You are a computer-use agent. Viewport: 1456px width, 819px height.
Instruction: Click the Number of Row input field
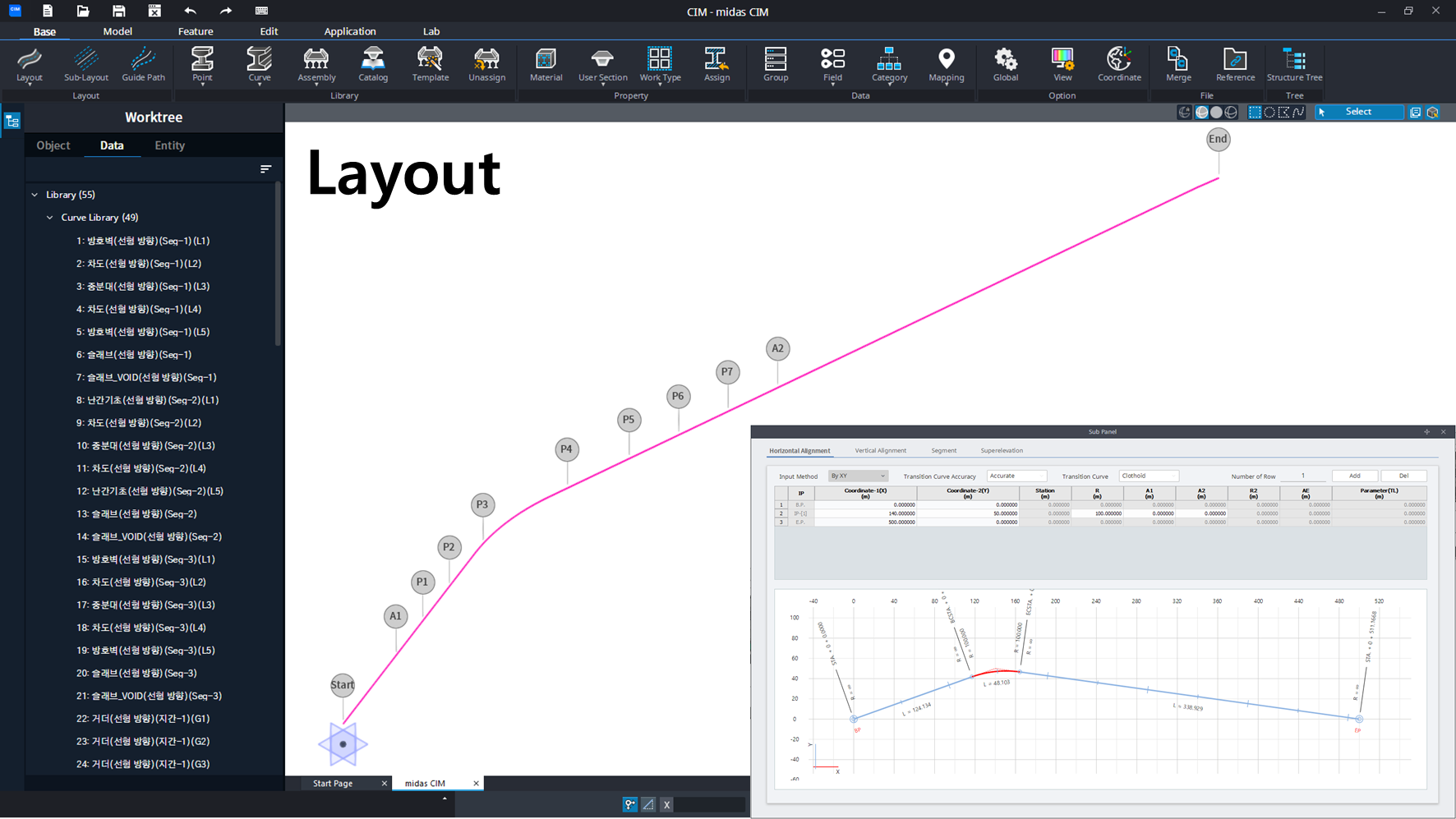1303,476
